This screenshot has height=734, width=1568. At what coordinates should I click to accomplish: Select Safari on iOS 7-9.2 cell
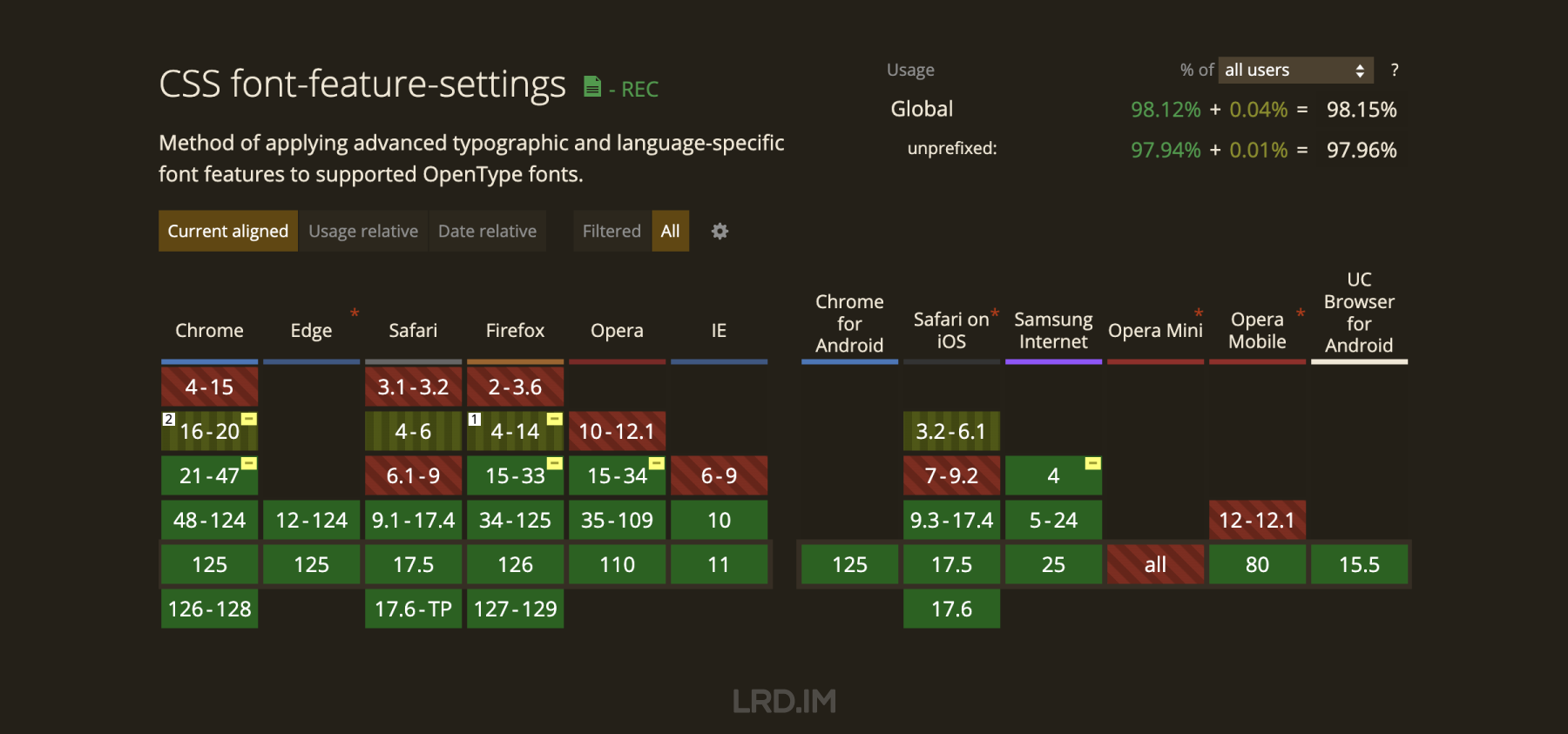tap(951, 475)
